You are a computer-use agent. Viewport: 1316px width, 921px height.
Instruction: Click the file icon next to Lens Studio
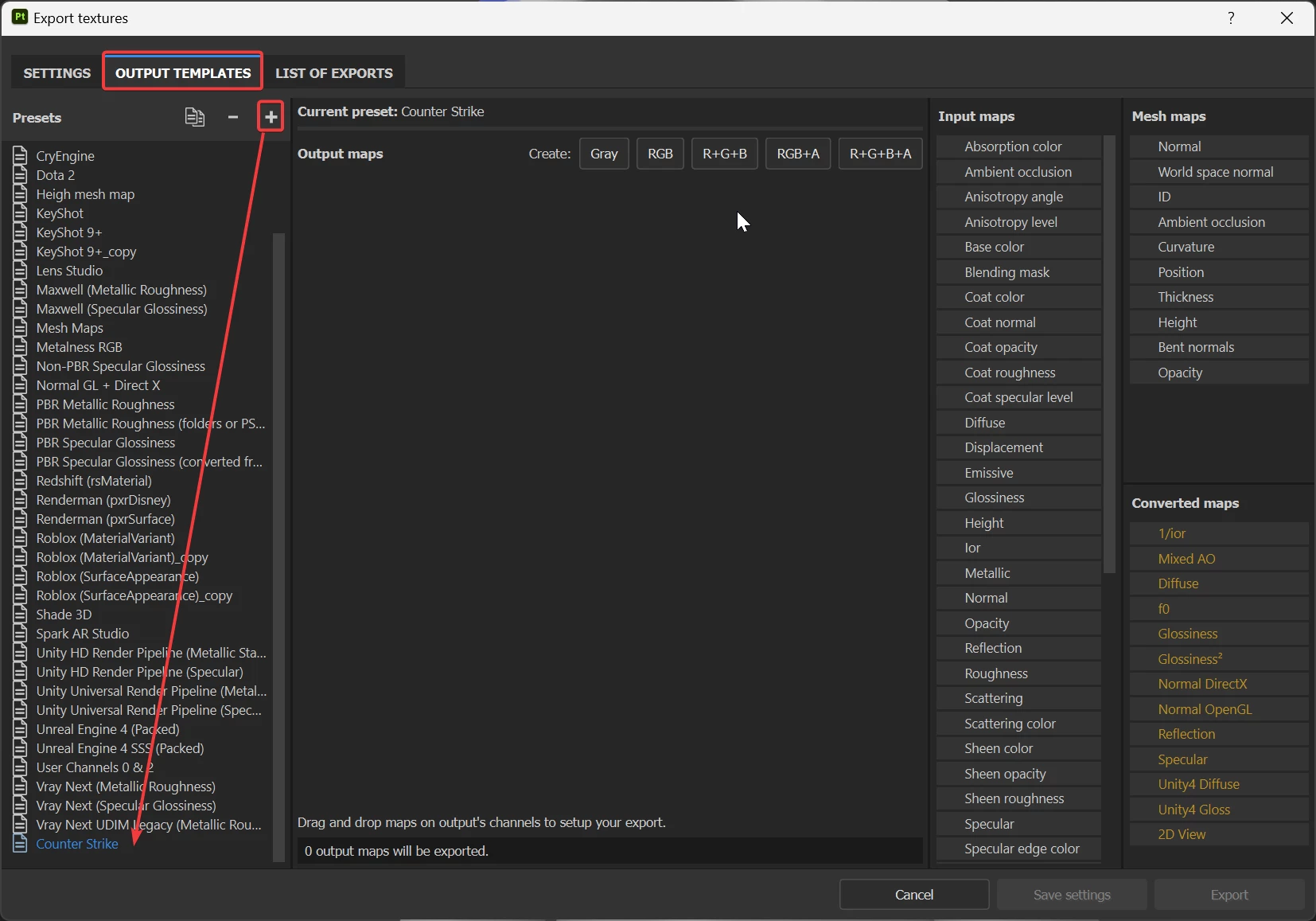coord(21,271)
